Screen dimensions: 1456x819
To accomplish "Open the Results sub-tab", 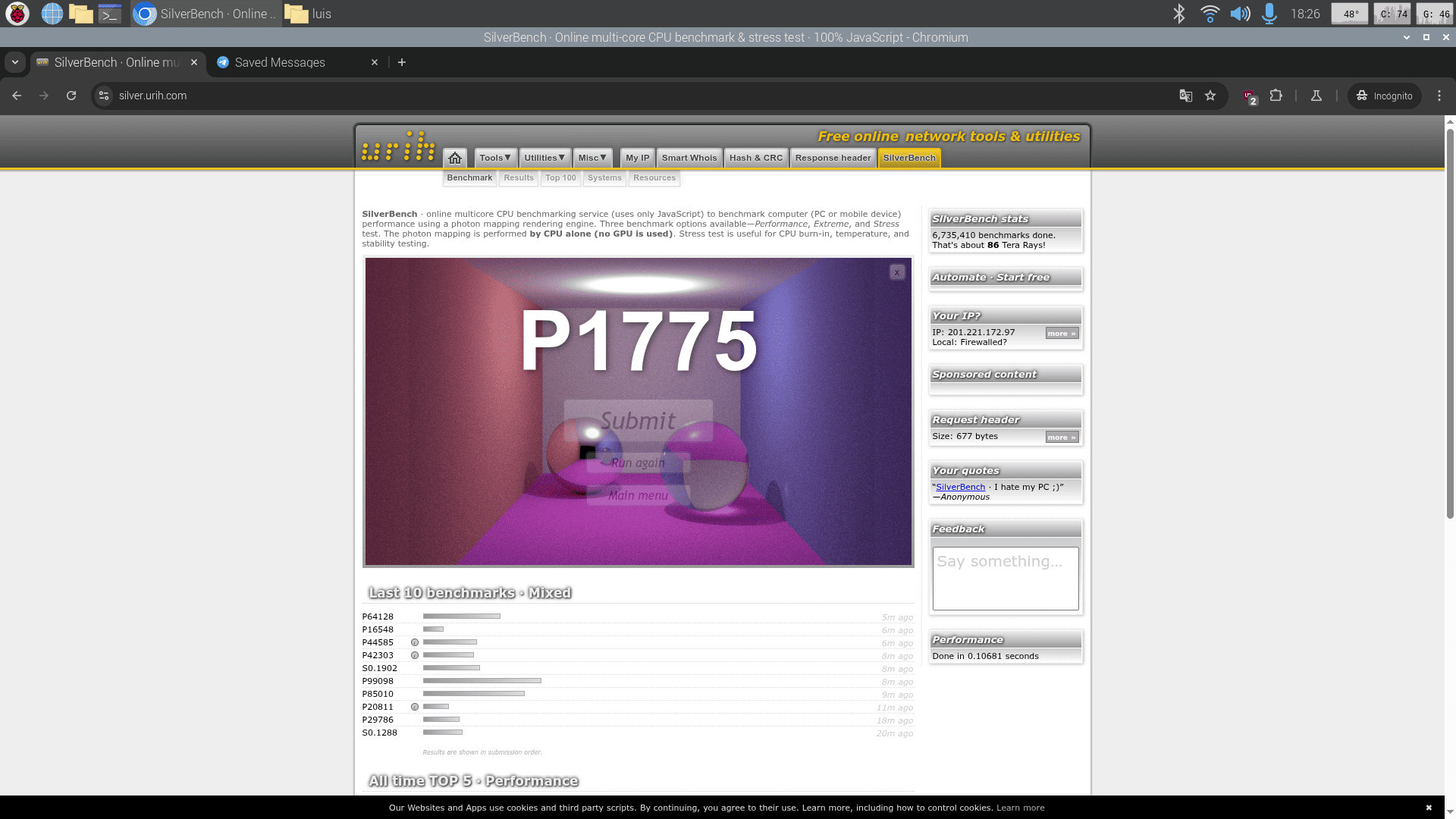I will (519, 178).
